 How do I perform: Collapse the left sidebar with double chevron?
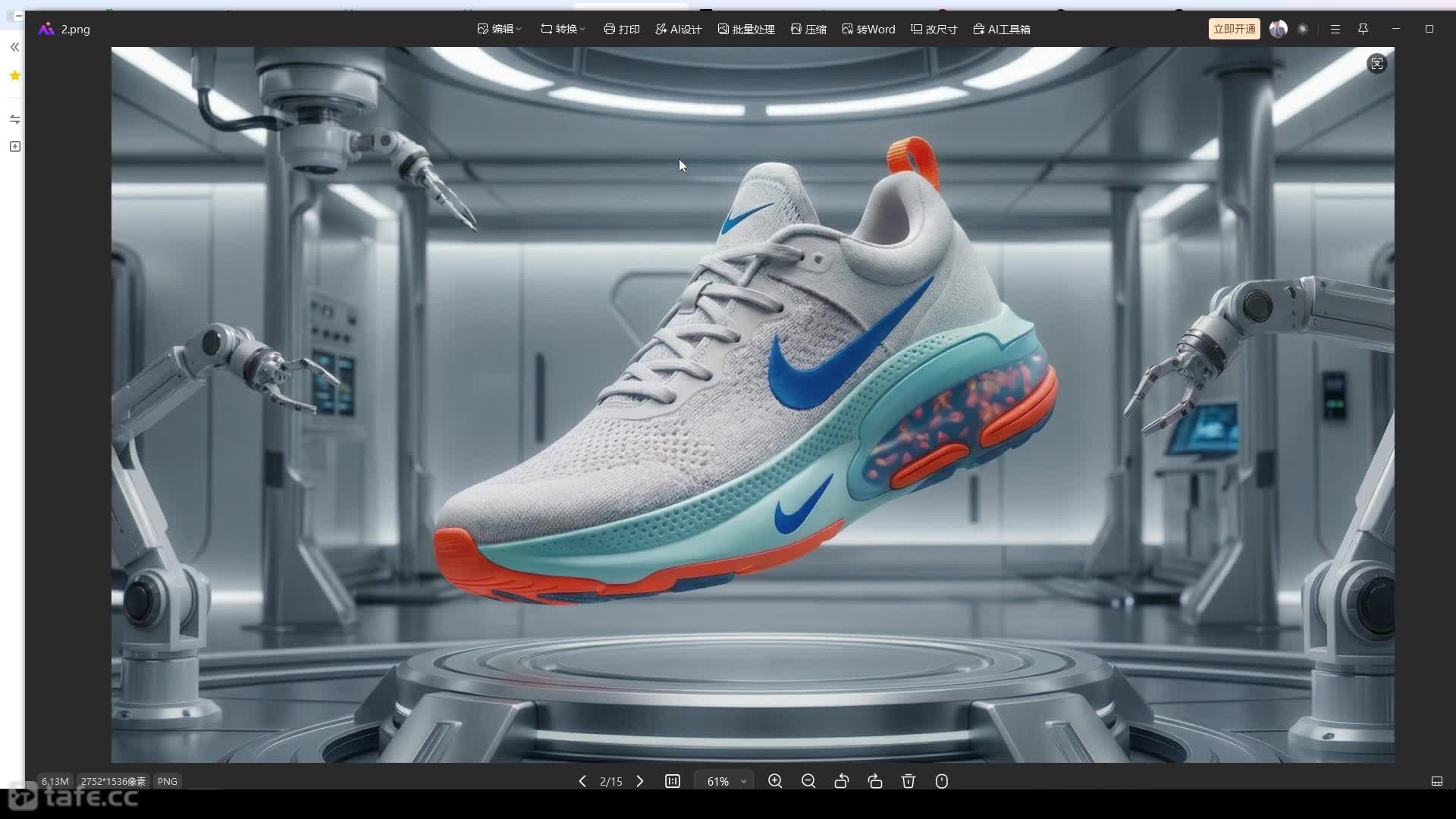[14, 47]
